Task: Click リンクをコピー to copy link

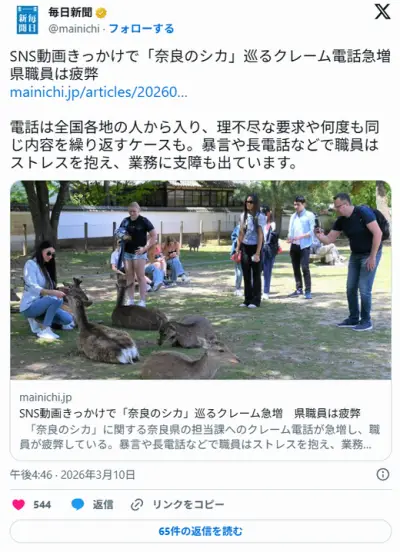Action: tap(188, 505)
